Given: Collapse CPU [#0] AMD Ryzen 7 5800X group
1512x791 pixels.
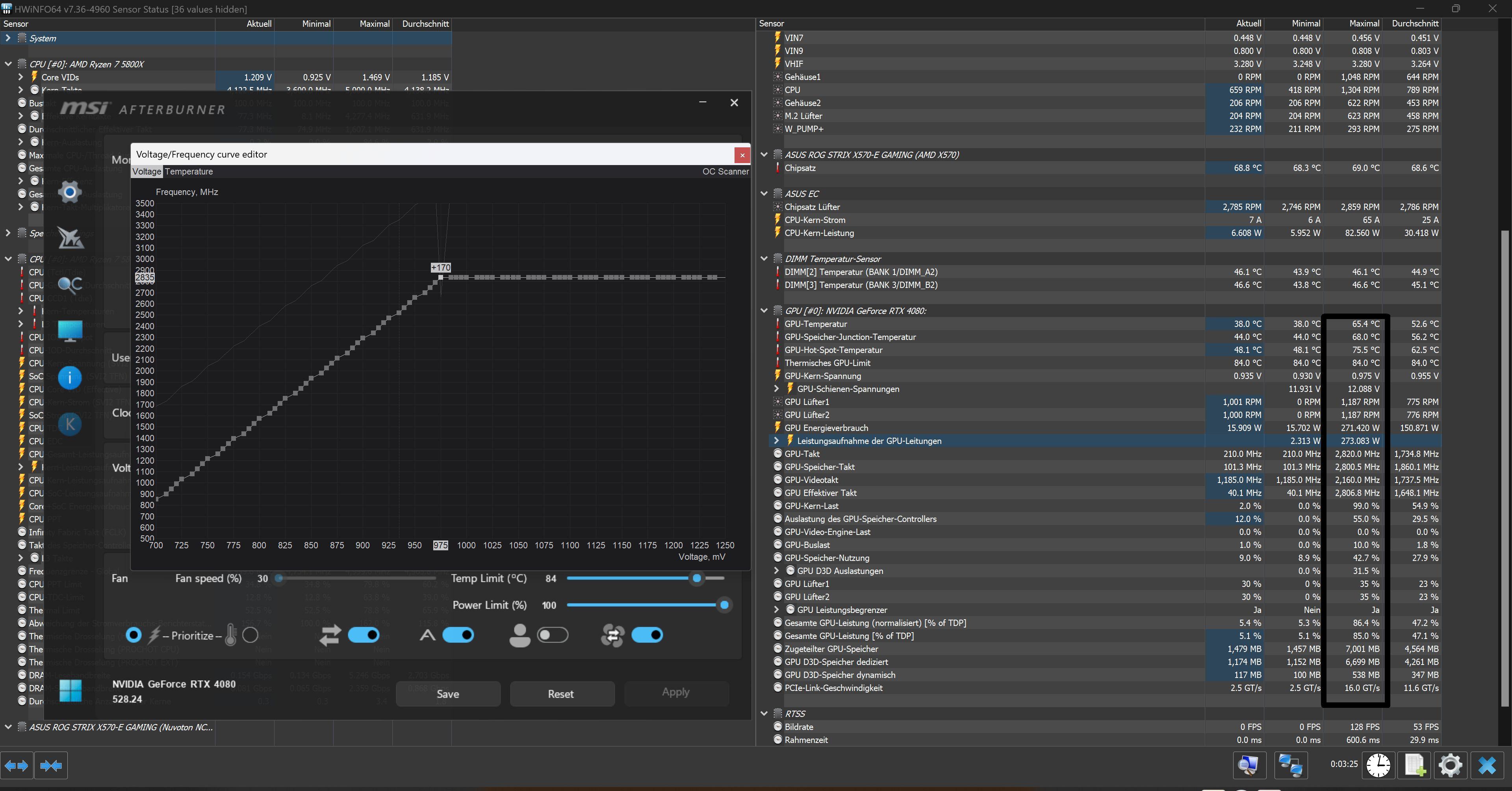Looking at the screenshot, I should [x=7, y=64].
